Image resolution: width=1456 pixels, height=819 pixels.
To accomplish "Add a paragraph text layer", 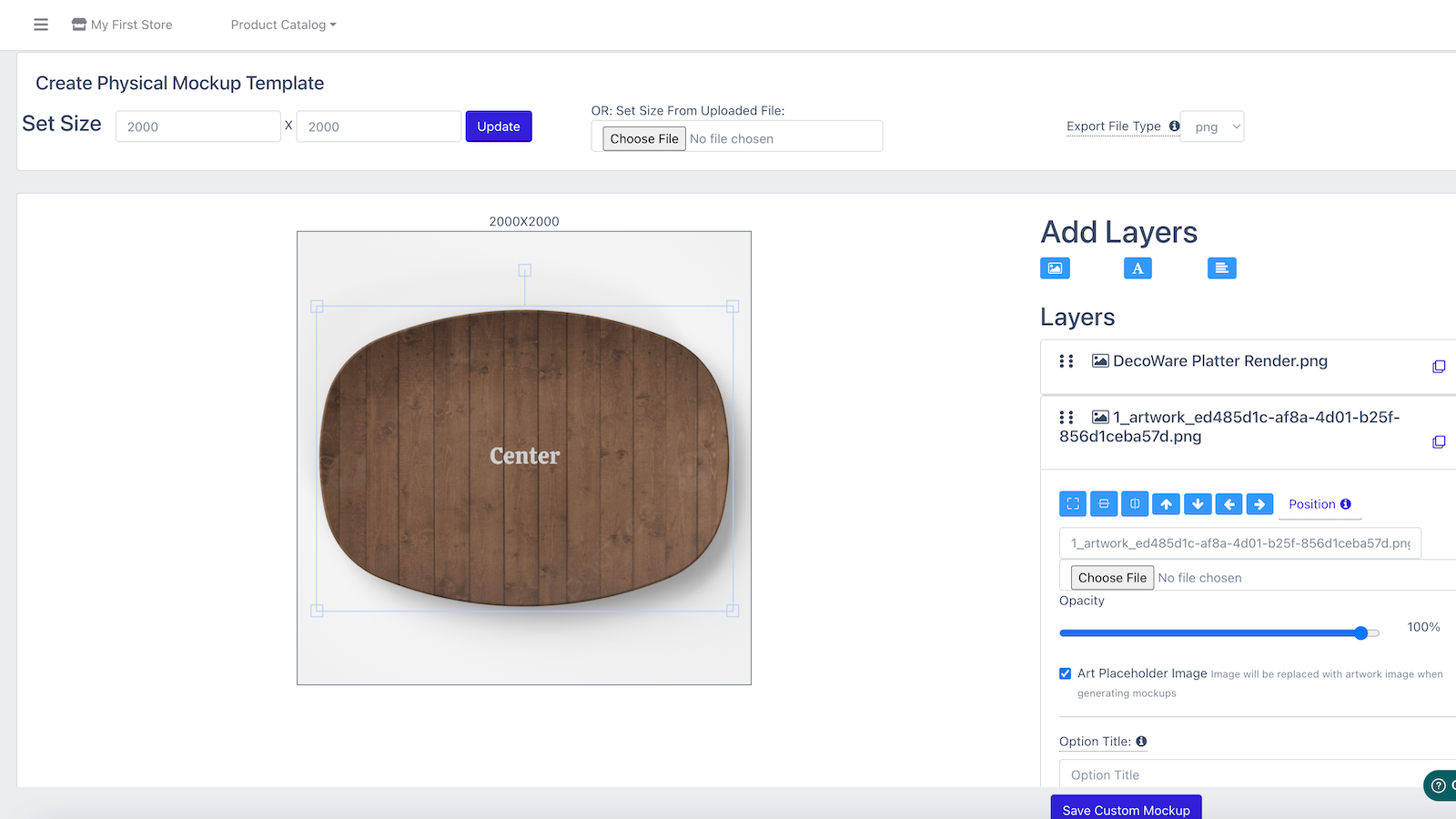I will (x=1222, y=268).
